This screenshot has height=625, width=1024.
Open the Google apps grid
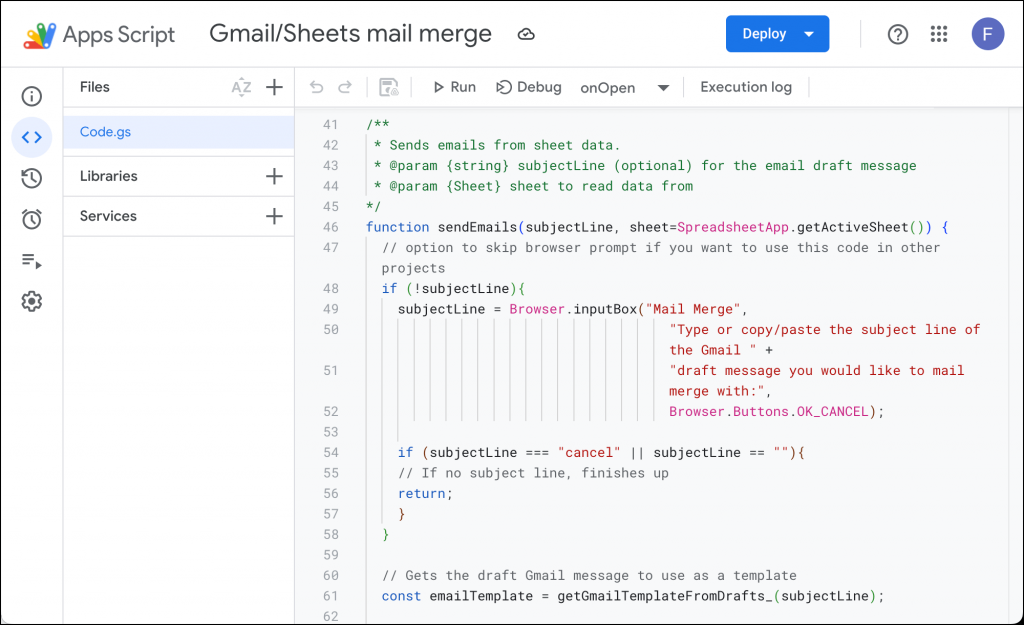coord(938,33)
